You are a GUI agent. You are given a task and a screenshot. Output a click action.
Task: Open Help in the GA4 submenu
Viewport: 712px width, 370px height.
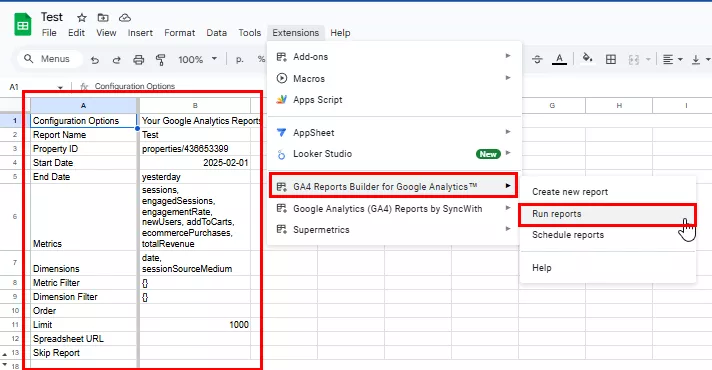(608, 268)
